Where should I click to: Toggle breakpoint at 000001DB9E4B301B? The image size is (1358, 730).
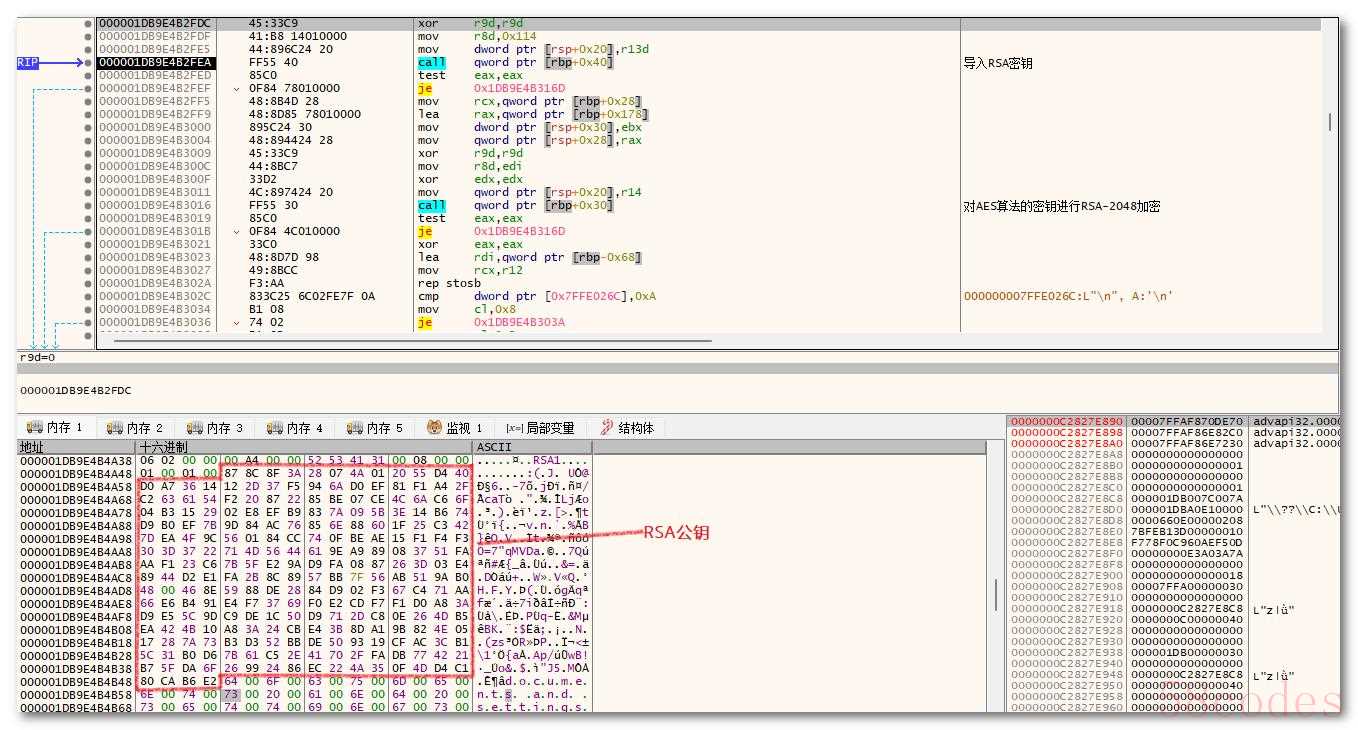click(89, 231)
